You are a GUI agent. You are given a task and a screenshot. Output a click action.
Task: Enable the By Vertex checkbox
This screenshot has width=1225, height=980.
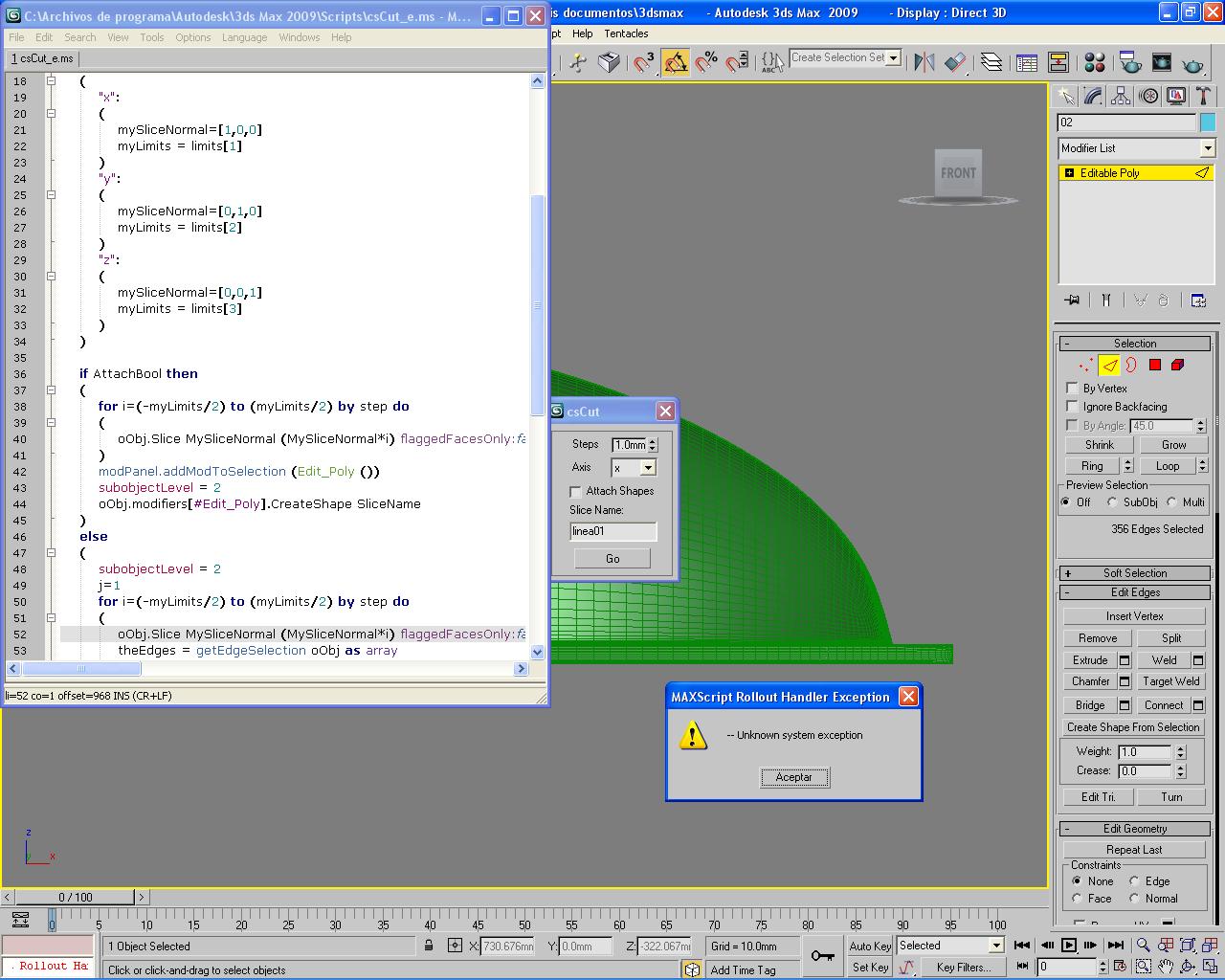point(1072,389)
